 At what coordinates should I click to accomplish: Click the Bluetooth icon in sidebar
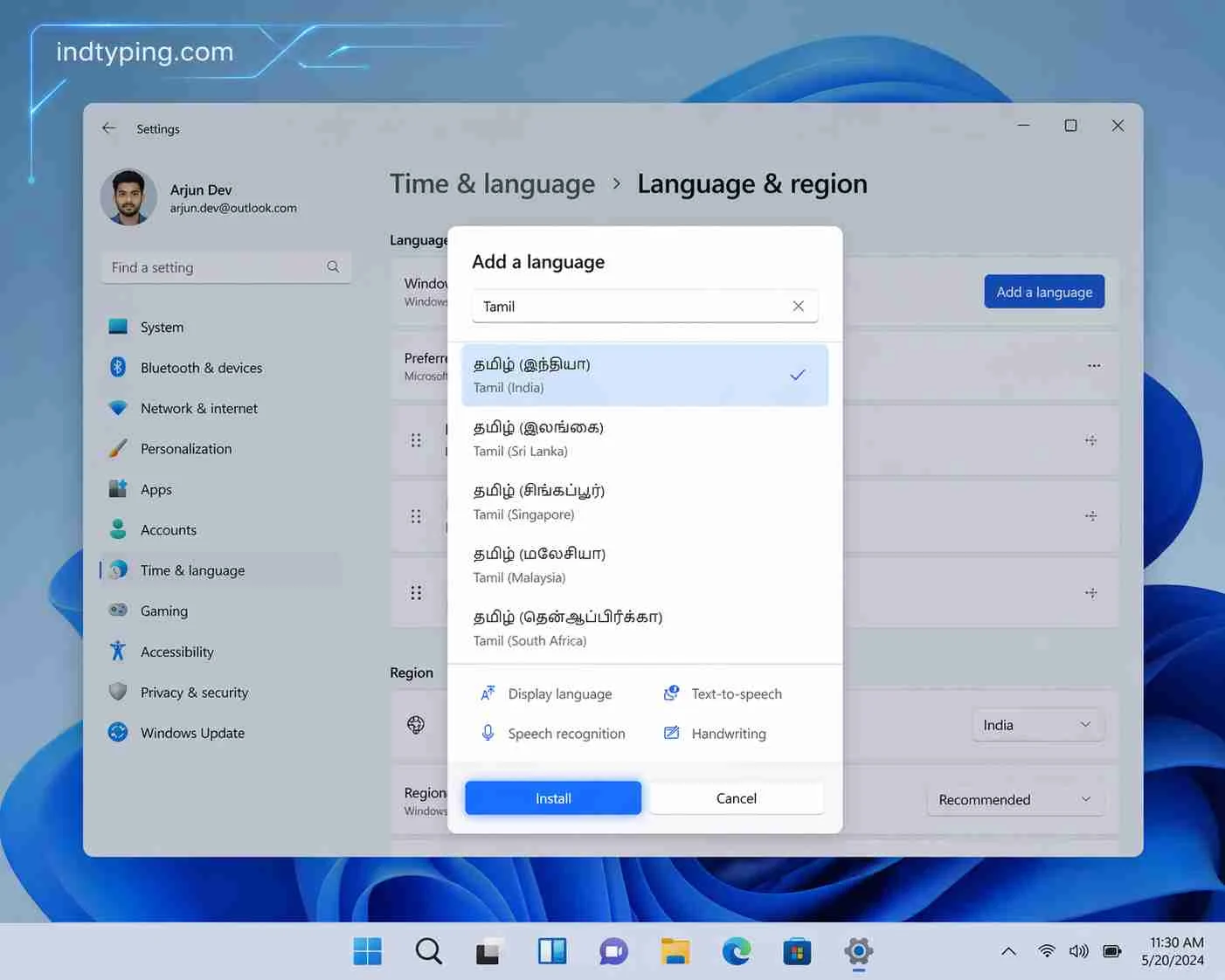(118, 367)
